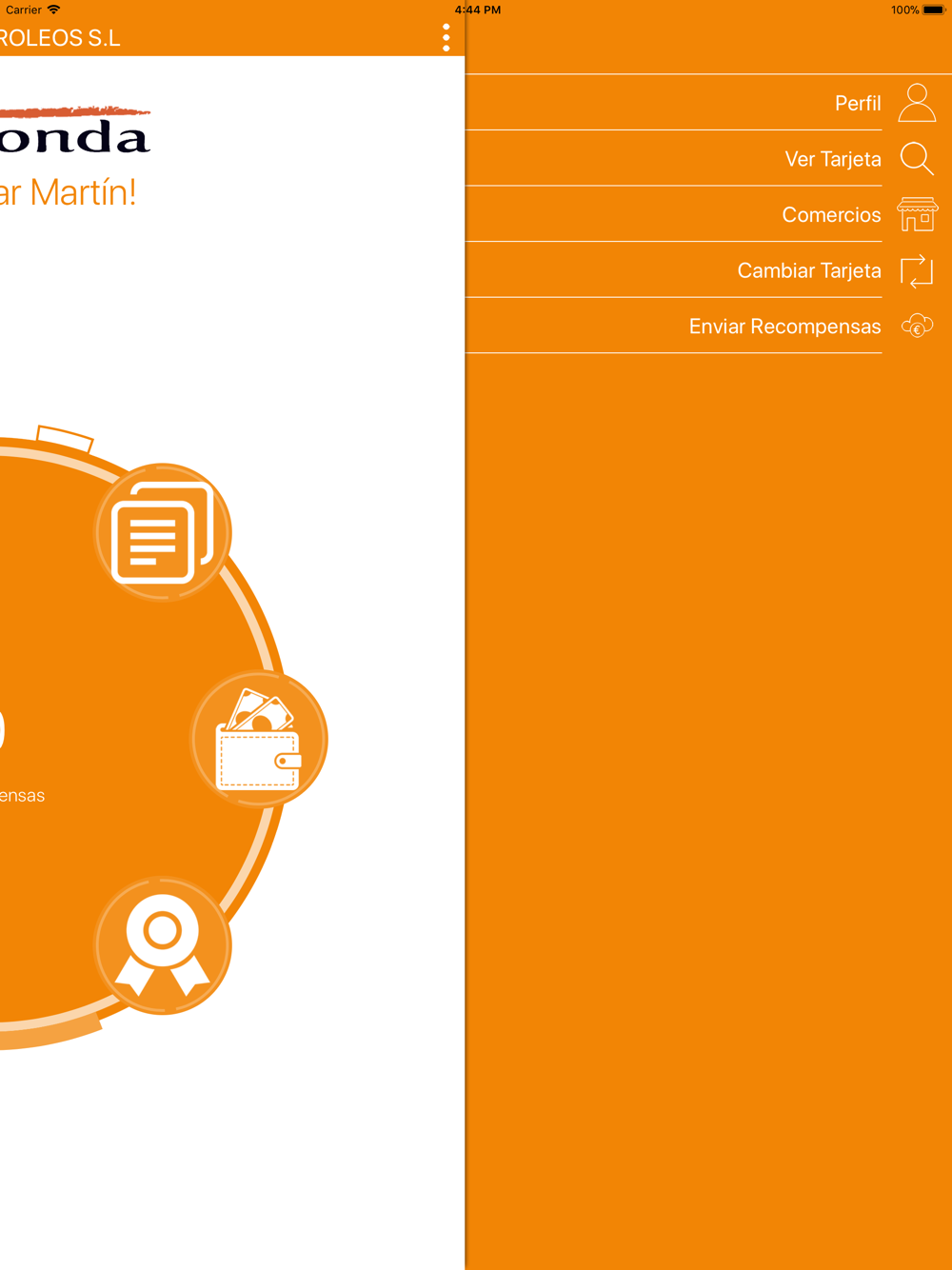Viewport: 952px width, 1270px height.
Task: Tap the Comercios storefront icon
Action: tap(917, 215)
